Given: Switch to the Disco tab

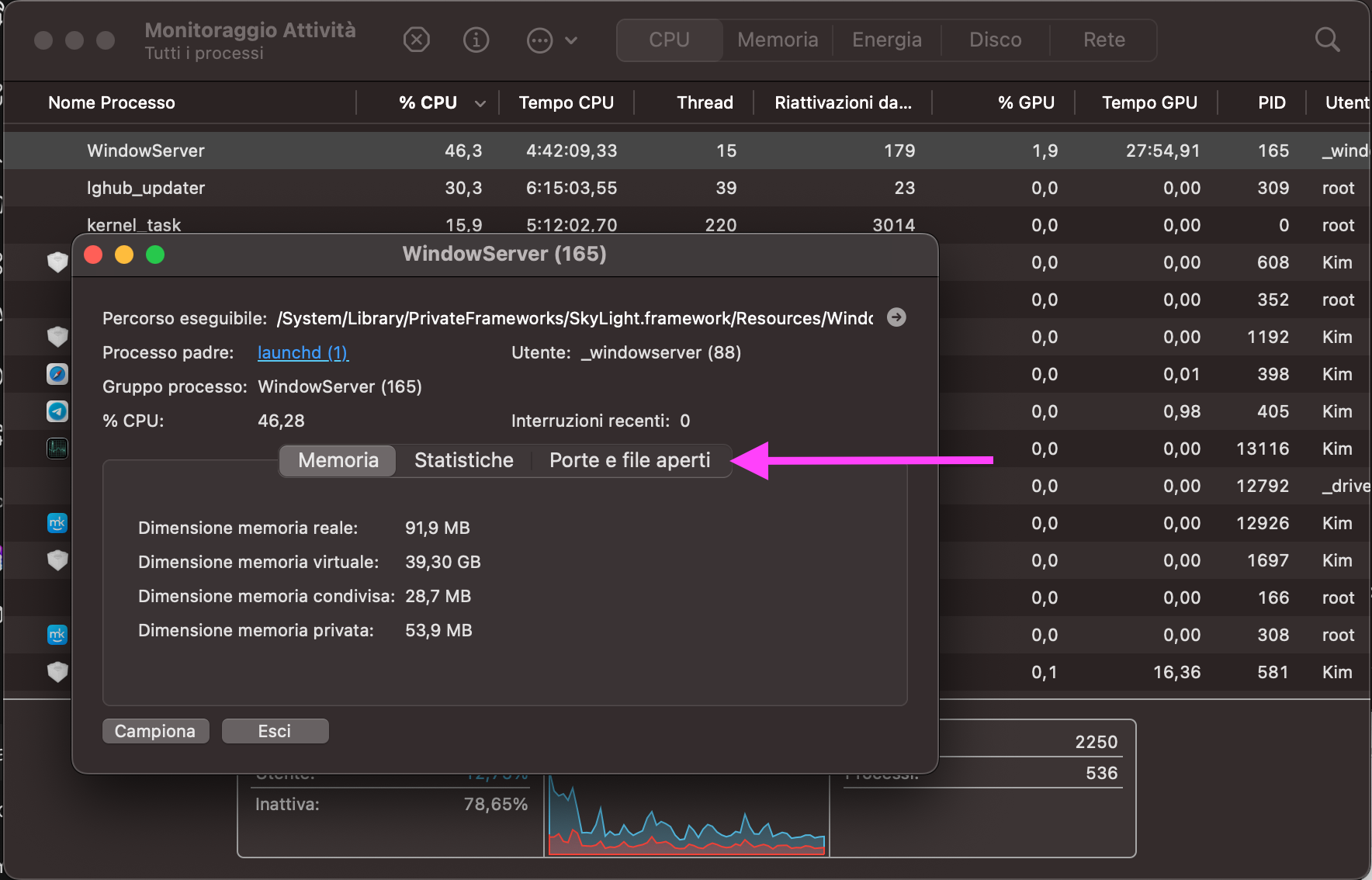Looking at the screenshot, I should click(995, 40).
